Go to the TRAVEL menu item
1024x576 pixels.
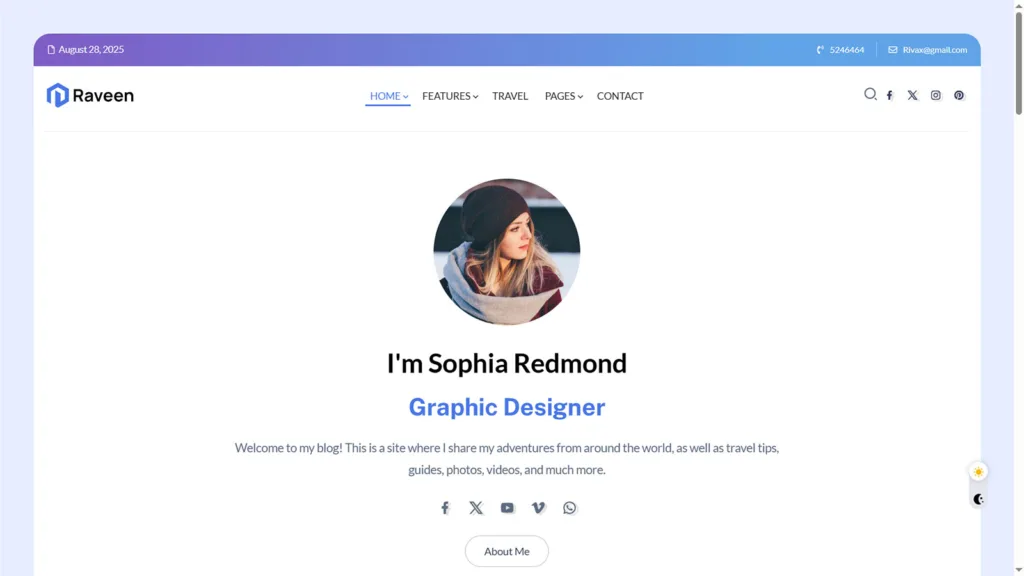click(x=510, y=96)
